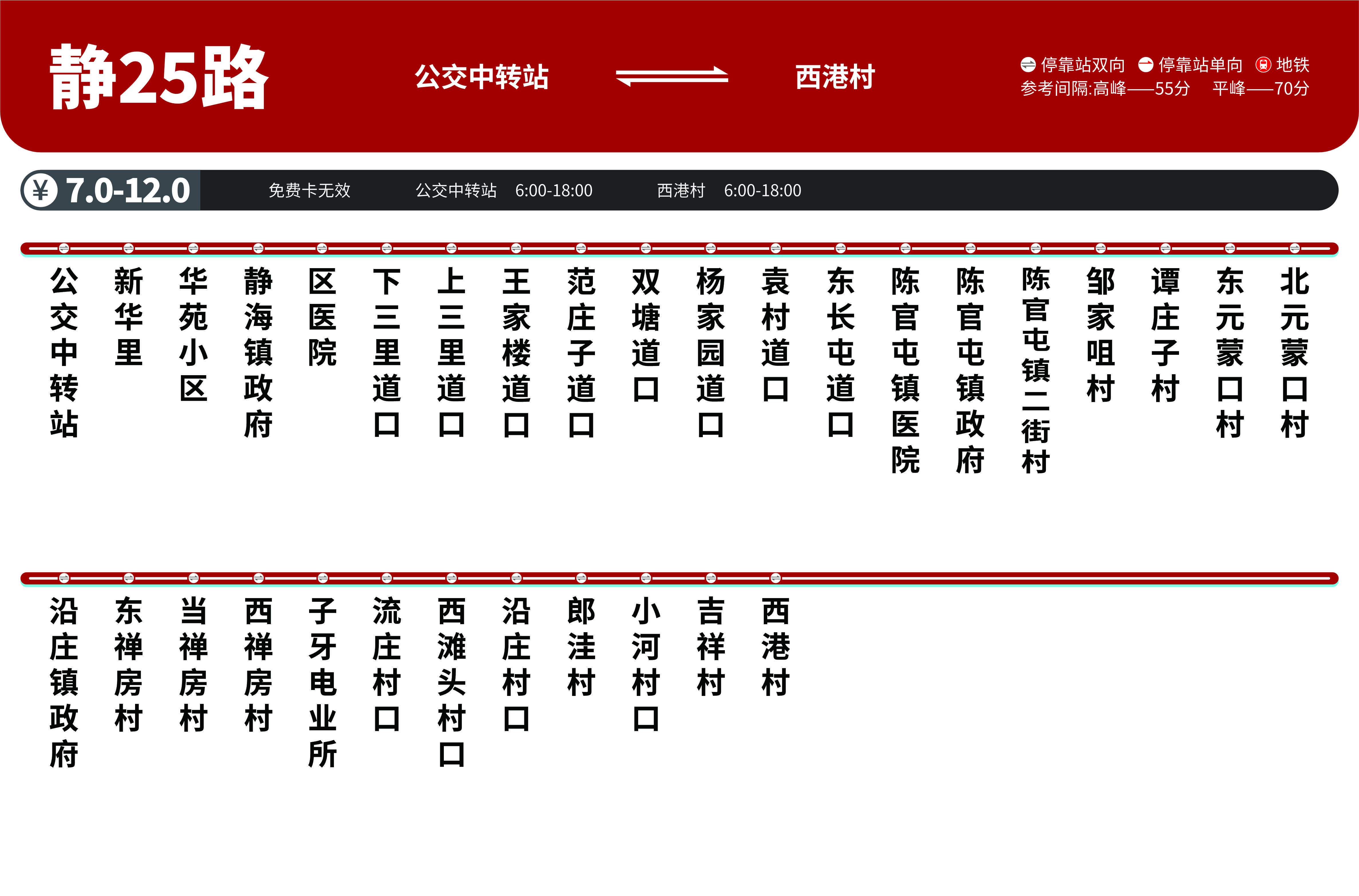
Task: Click stop marker above 西港村 final stop
Action: pyautogui.click(x=775, y=578)
